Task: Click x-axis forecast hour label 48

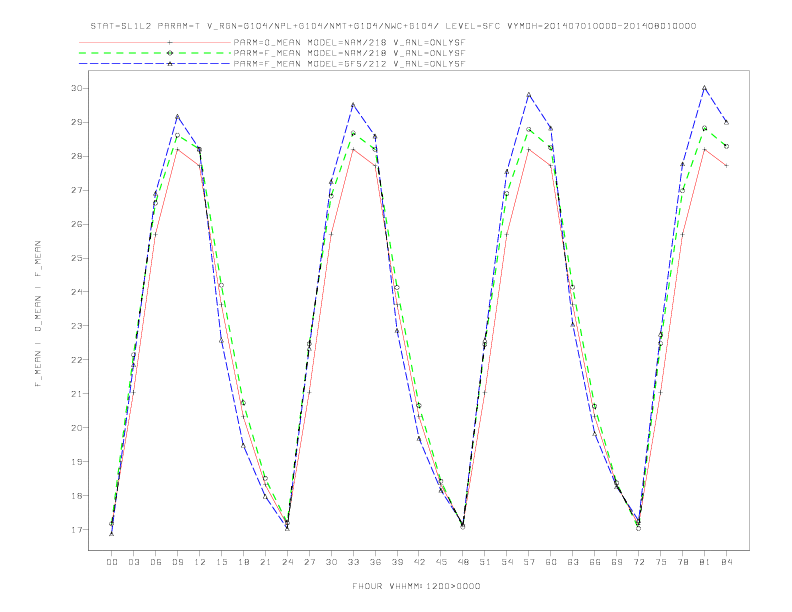Action: pos(463,562)
